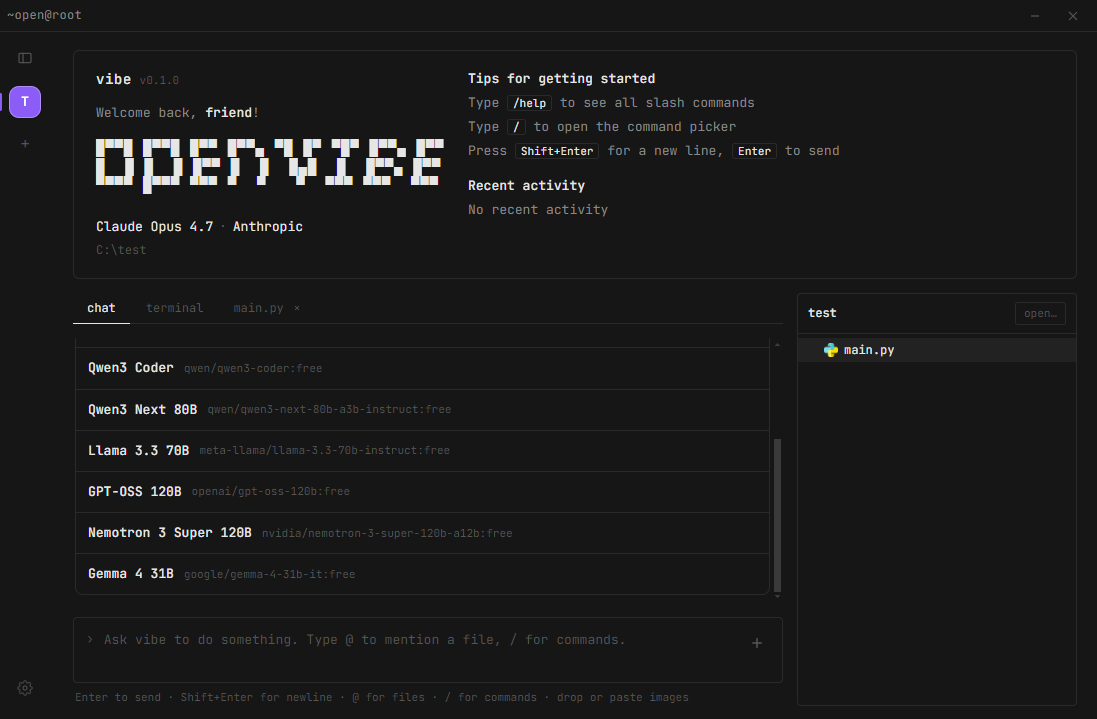Click the attach plus icon in chat input
The image size is (1097, 719).
pos(757,643)
